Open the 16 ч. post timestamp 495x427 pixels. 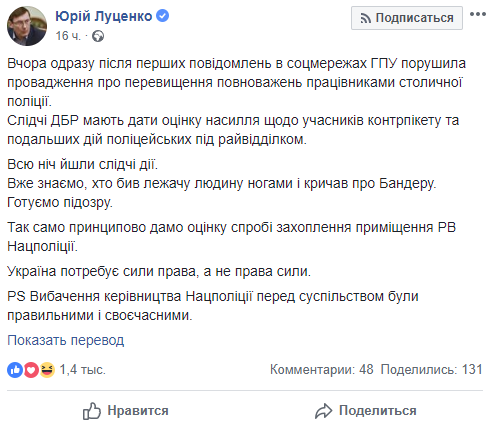point(68,36)
